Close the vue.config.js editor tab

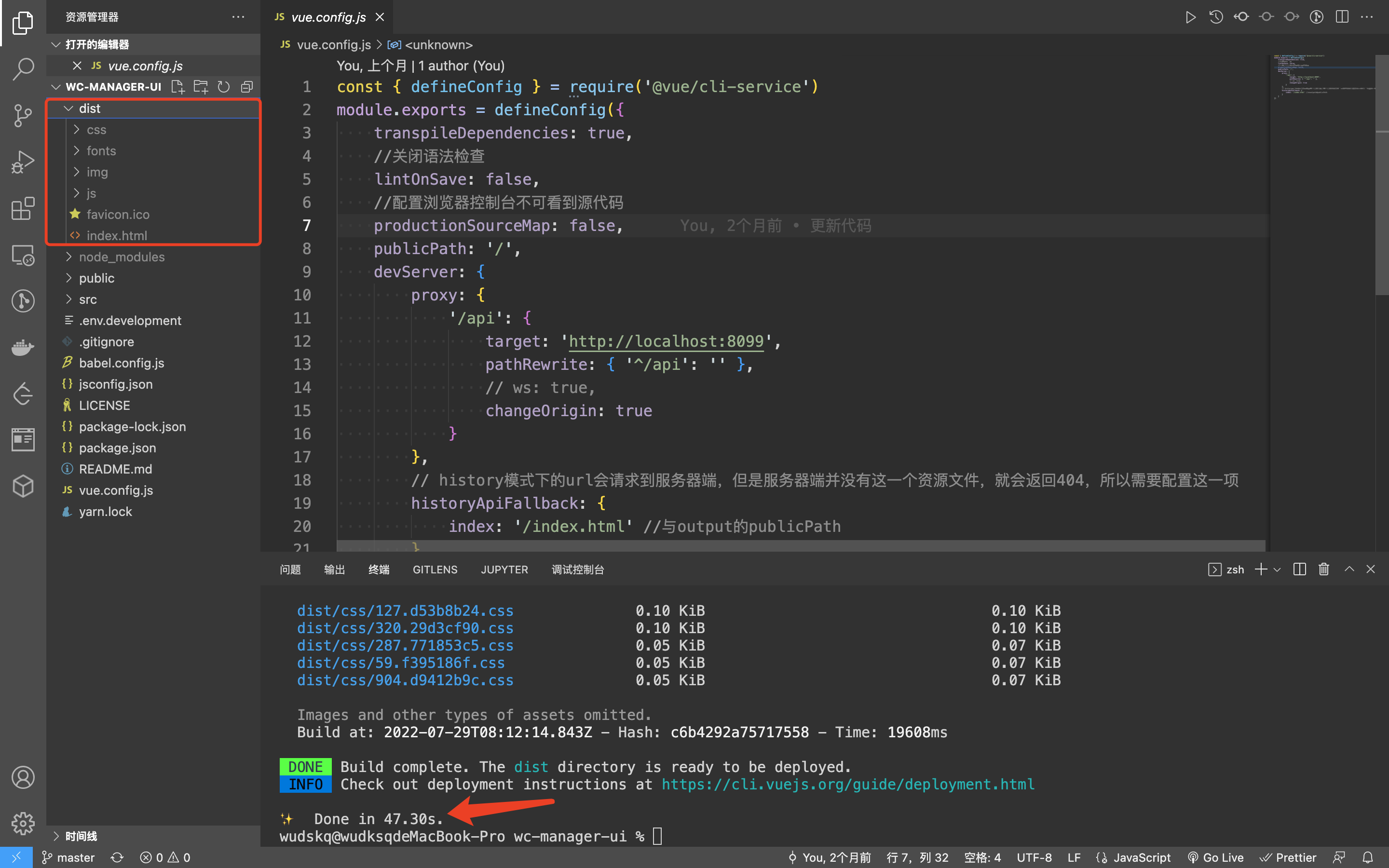tap(380, 17)
